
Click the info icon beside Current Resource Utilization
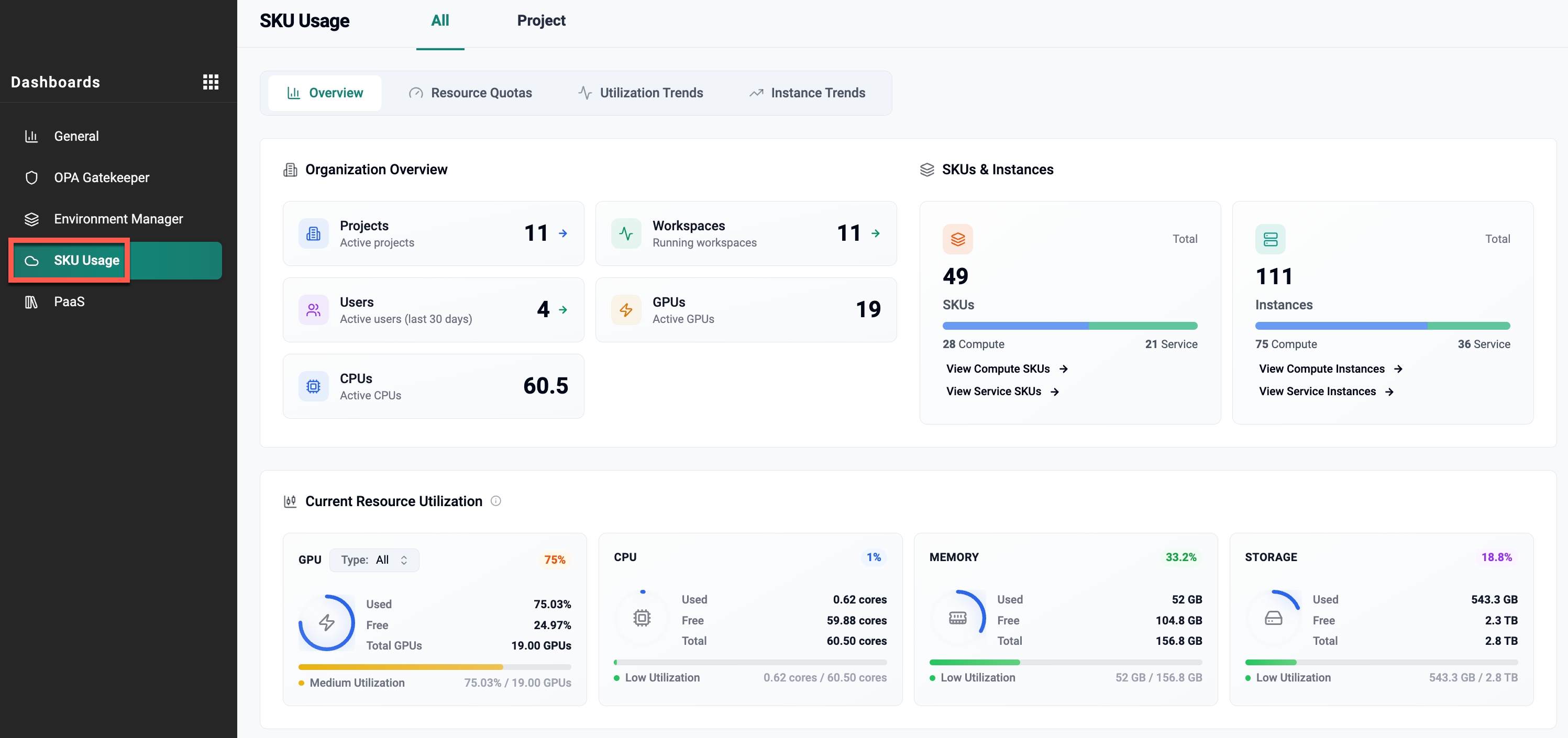pos(495,501)
